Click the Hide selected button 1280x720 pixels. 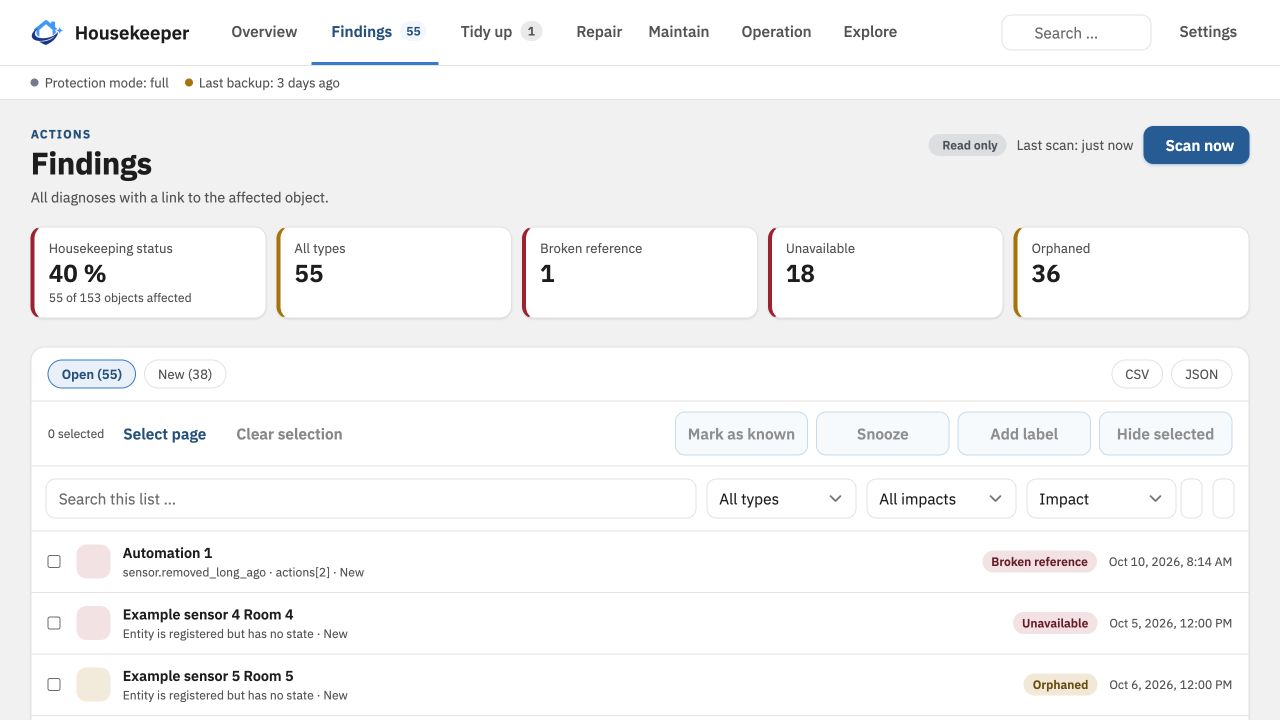click(1165, 434)
